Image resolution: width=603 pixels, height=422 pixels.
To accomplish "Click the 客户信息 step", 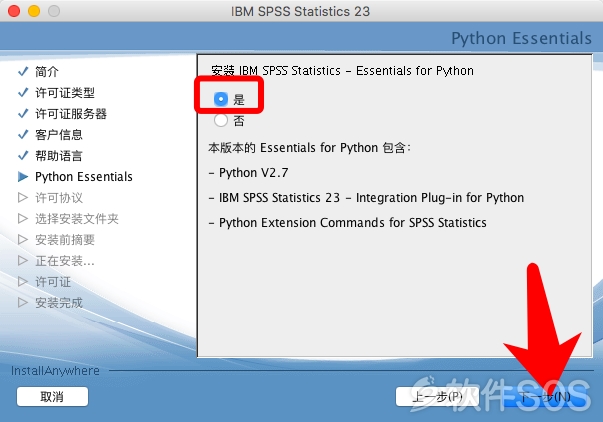I will (59, 135).
